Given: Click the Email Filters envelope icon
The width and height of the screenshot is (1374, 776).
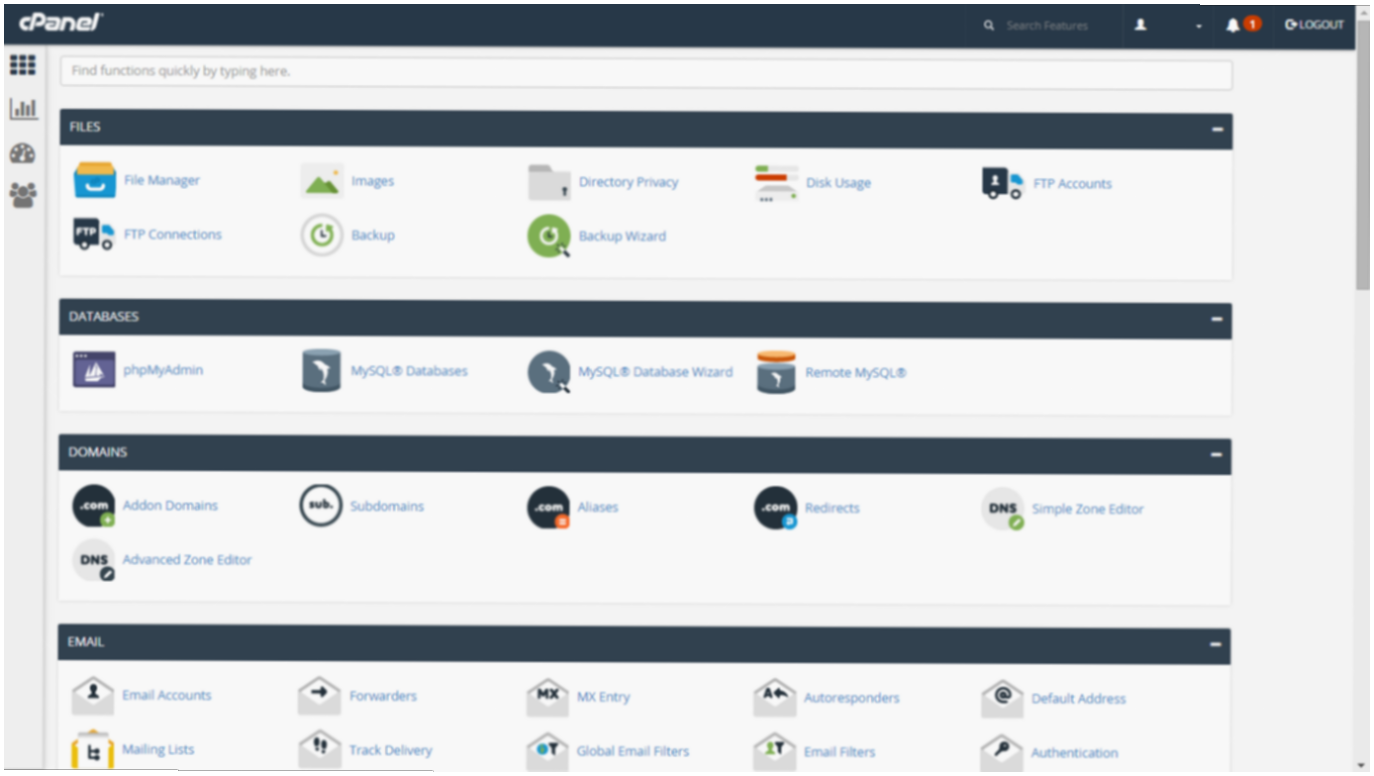Looking at the screenshot, I should click(x=775, y=752).
